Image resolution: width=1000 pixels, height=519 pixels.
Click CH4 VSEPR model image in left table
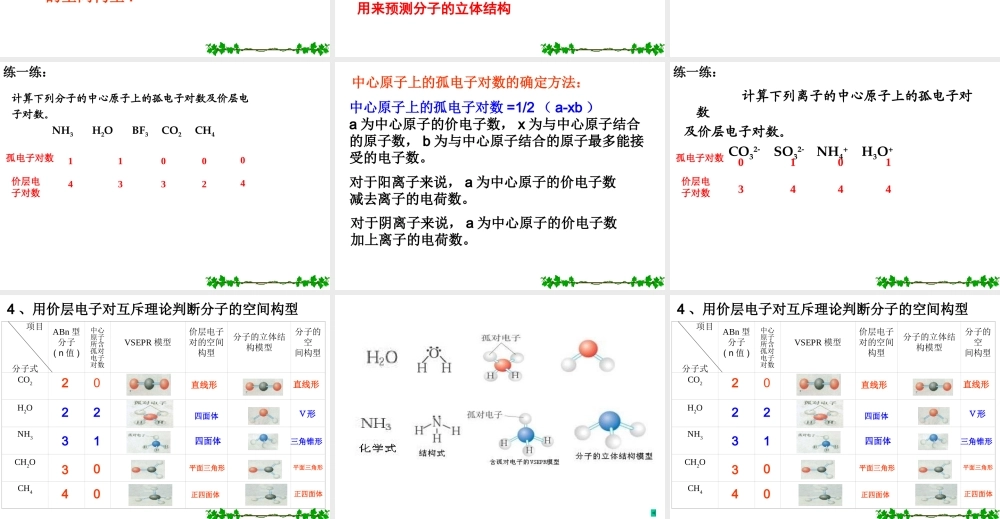point(149,495)
